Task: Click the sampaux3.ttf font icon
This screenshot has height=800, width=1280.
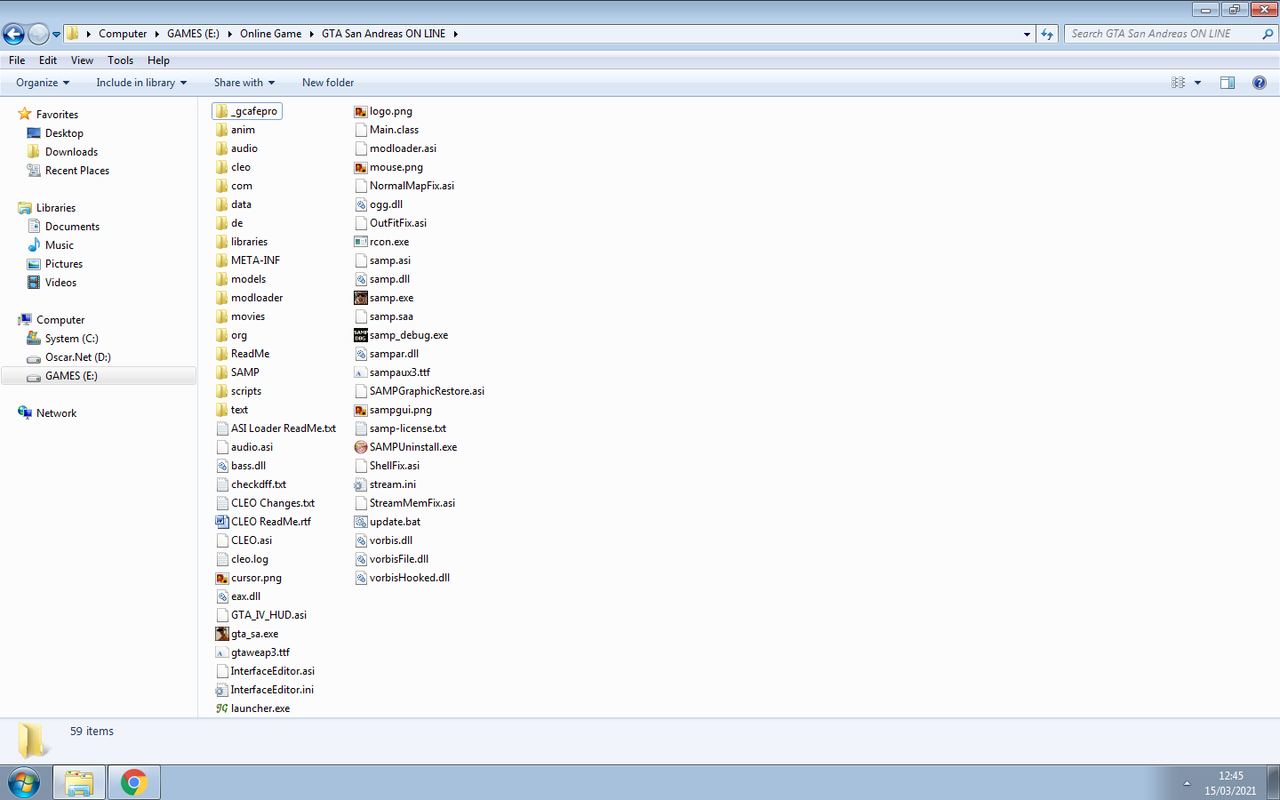Action: point(361,372)
